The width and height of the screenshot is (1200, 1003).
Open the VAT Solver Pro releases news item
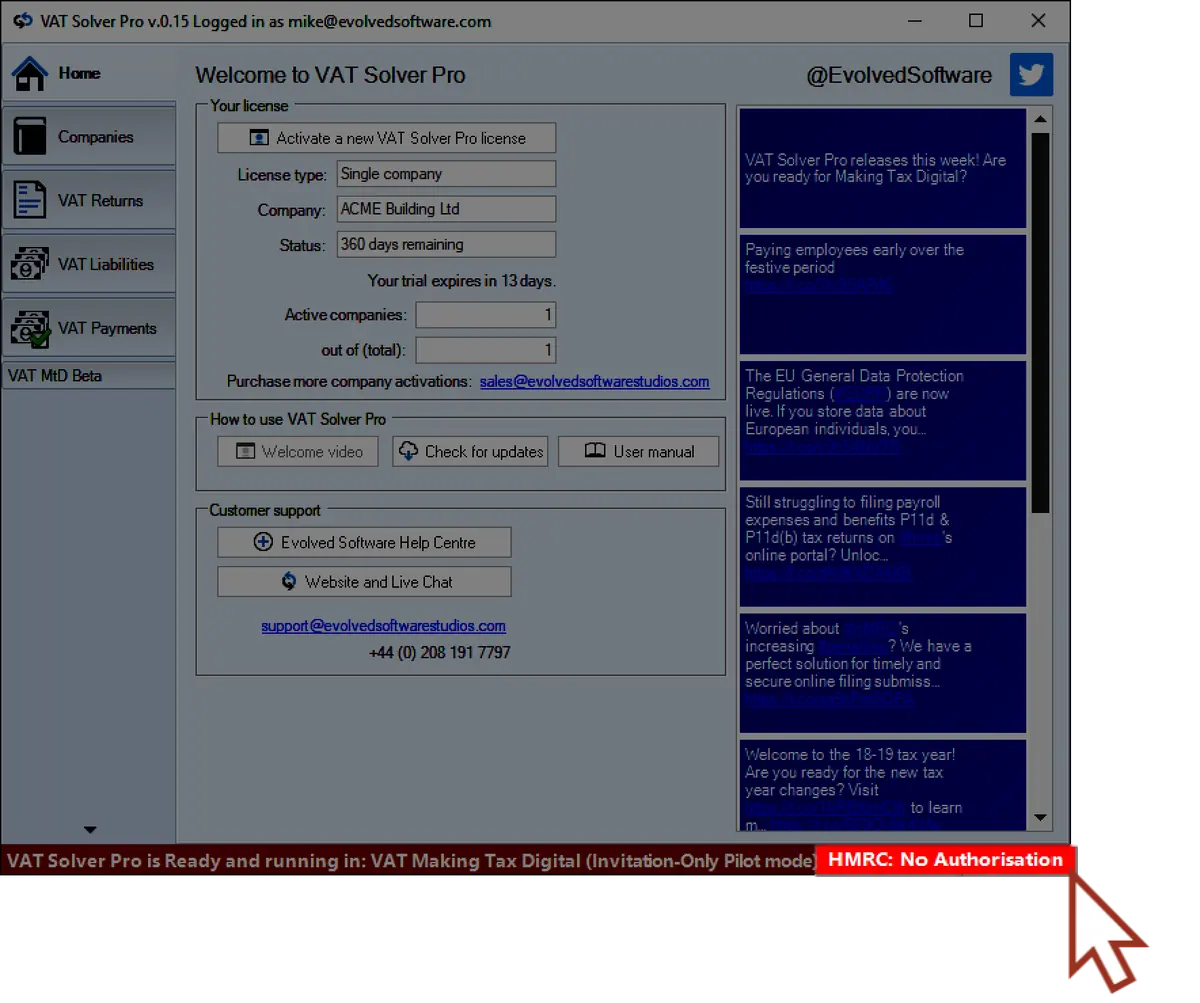pos(882,168)
